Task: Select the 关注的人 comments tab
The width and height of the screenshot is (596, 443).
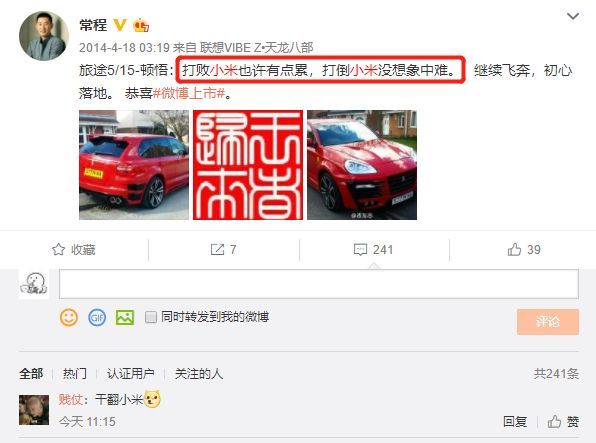Action: (199, 374)
